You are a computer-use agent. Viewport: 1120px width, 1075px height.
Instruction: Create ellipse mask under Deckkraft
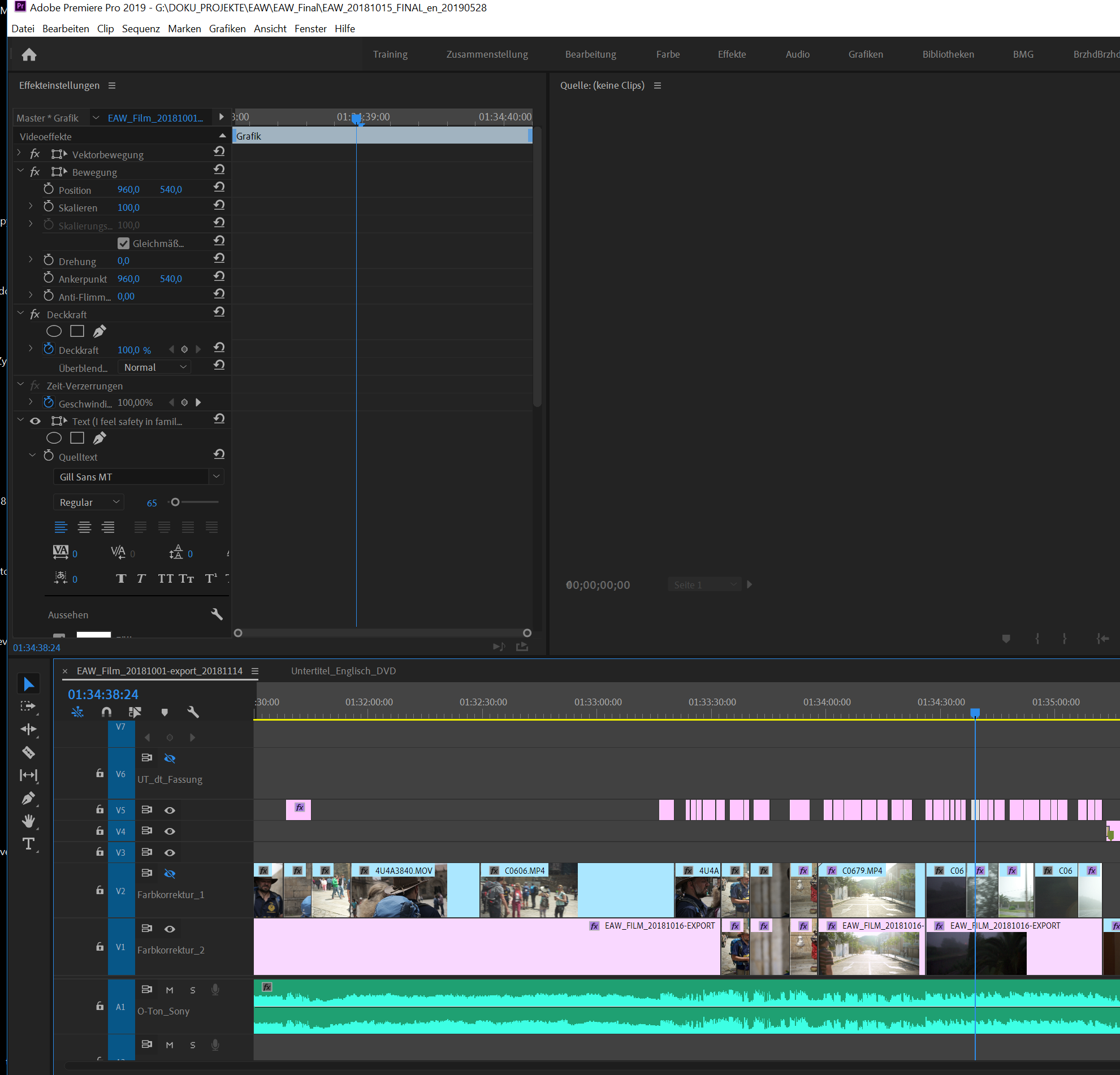pos(54,331)
